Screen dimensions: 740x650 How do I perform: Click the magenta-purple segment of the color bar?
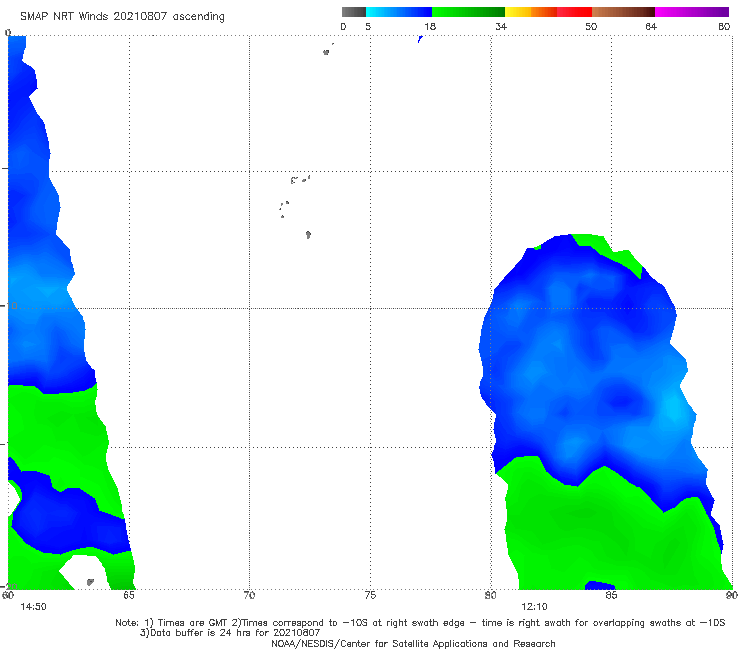[692, 12]
